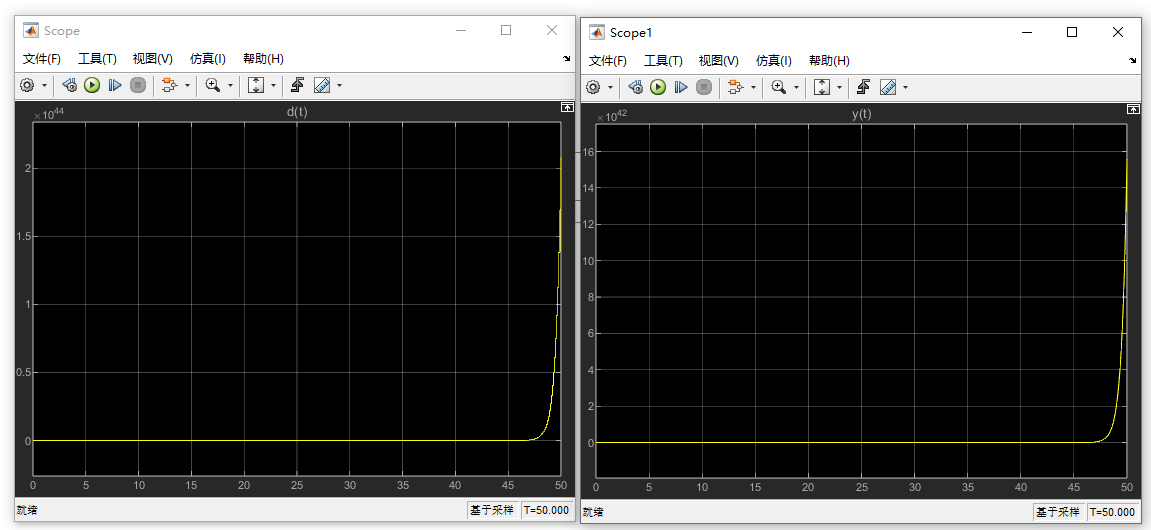Click d(t) plot title
This screenshot has height=530, width=1151.
296,112
